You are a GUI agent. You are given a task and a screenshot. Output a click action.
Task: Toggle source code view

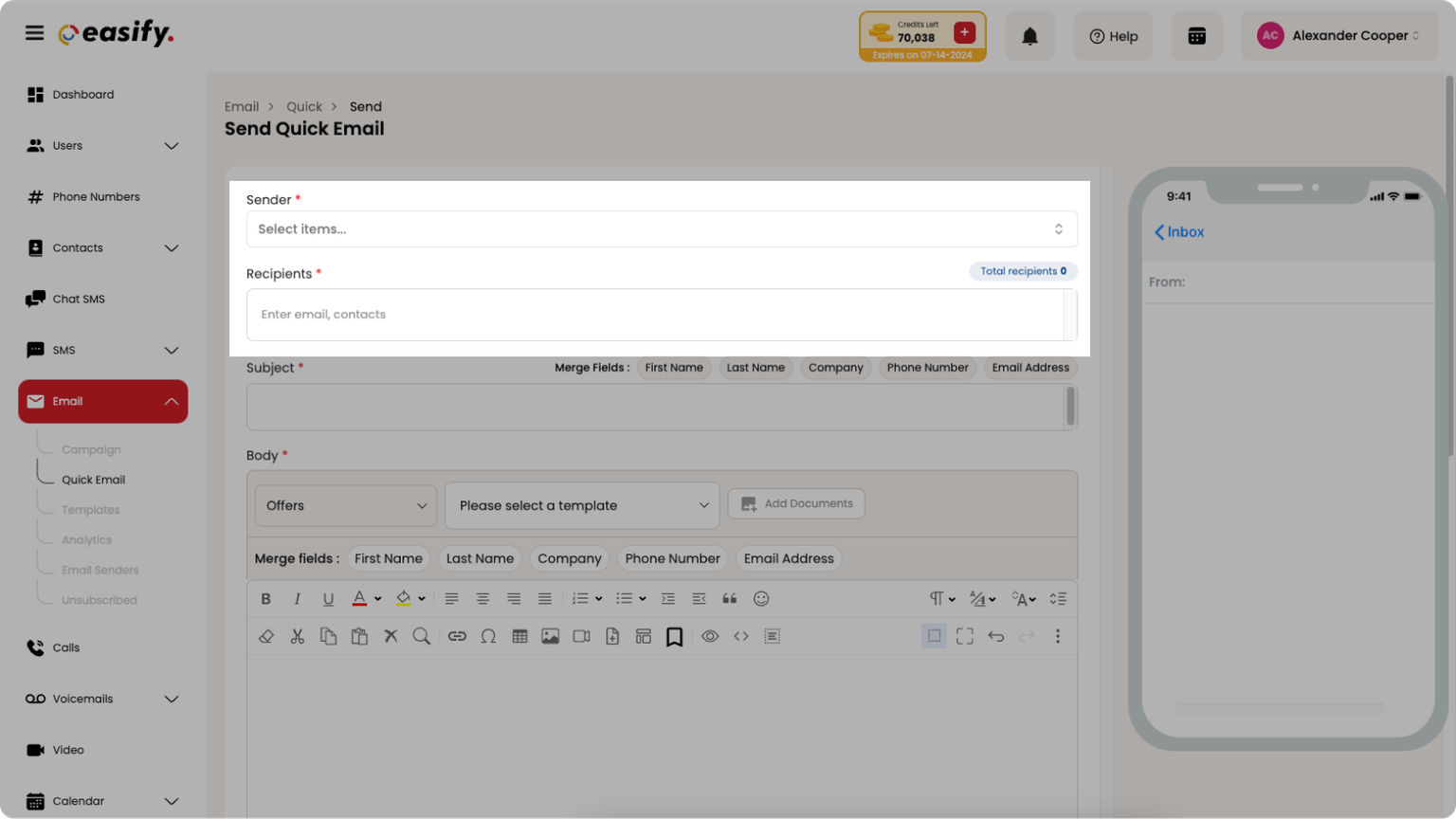(x=741, y=637)
